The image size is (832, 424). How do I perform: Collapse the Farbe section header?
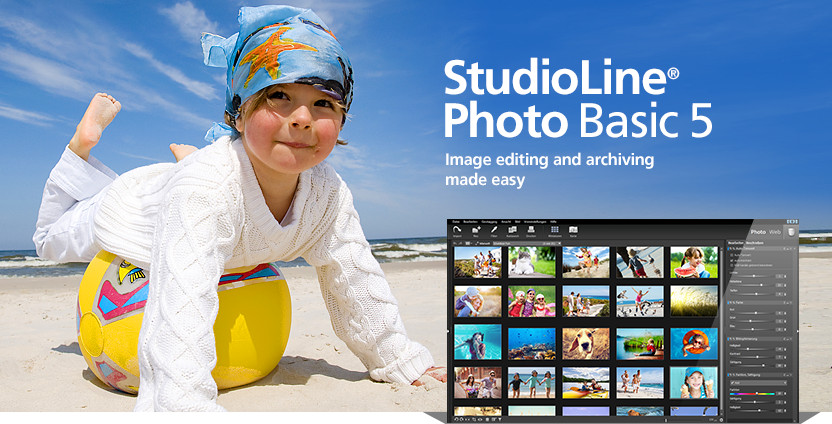761,302
